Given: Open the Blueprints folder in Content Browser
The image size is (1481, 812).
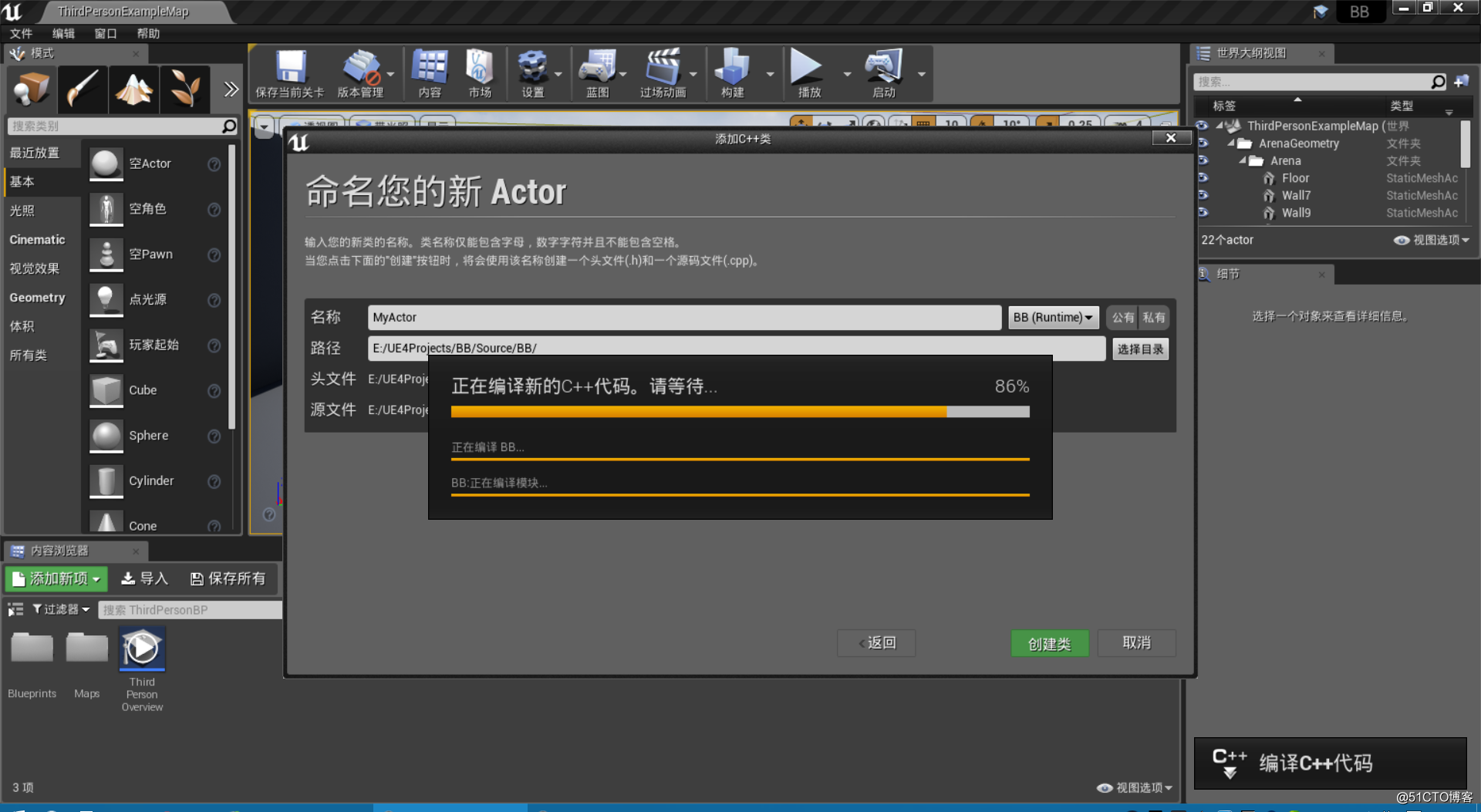Looking at the screenshot, I should (32, 649).
